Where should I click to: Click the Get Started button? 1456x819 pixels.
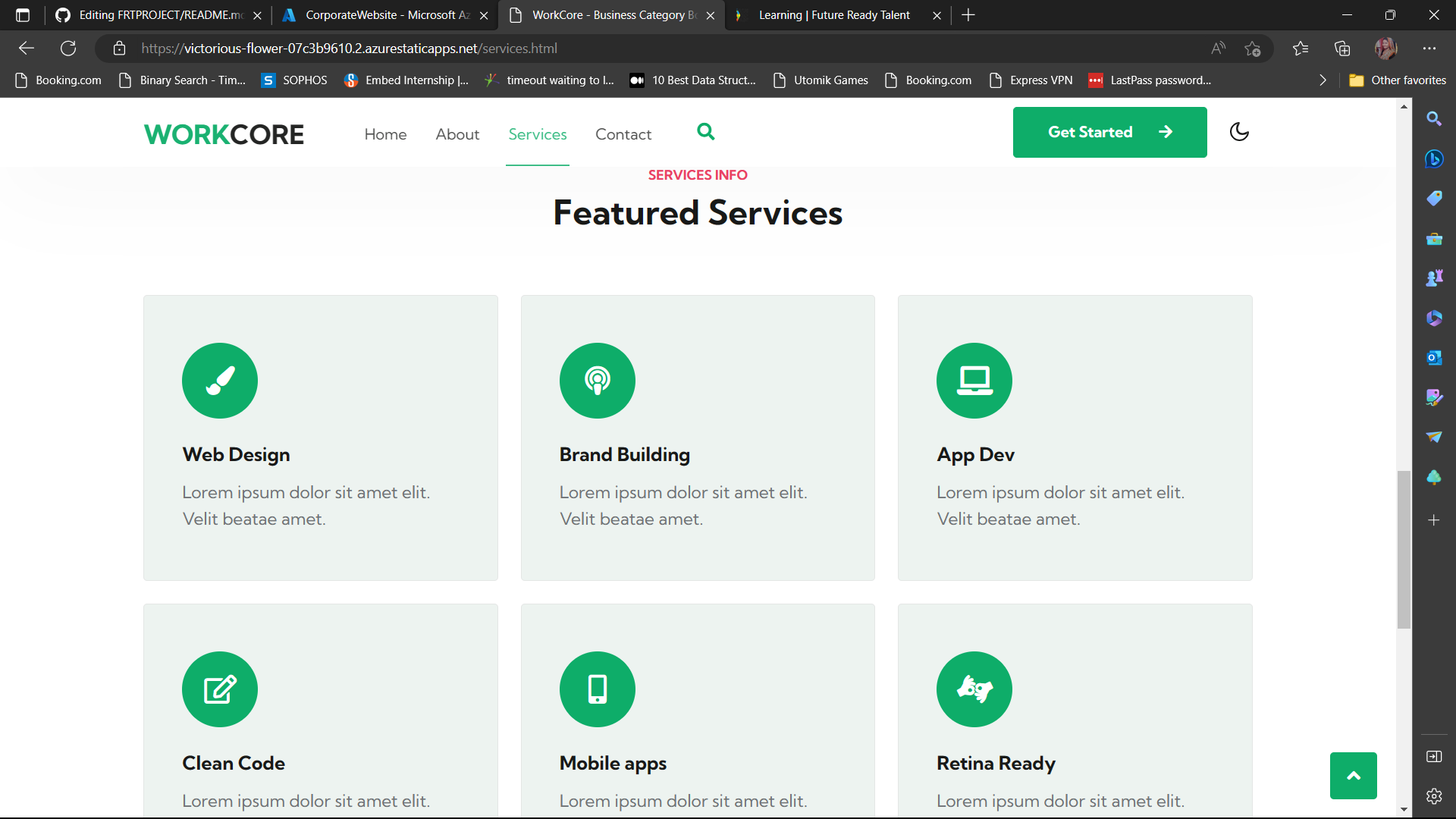[x=1109, y=132]
